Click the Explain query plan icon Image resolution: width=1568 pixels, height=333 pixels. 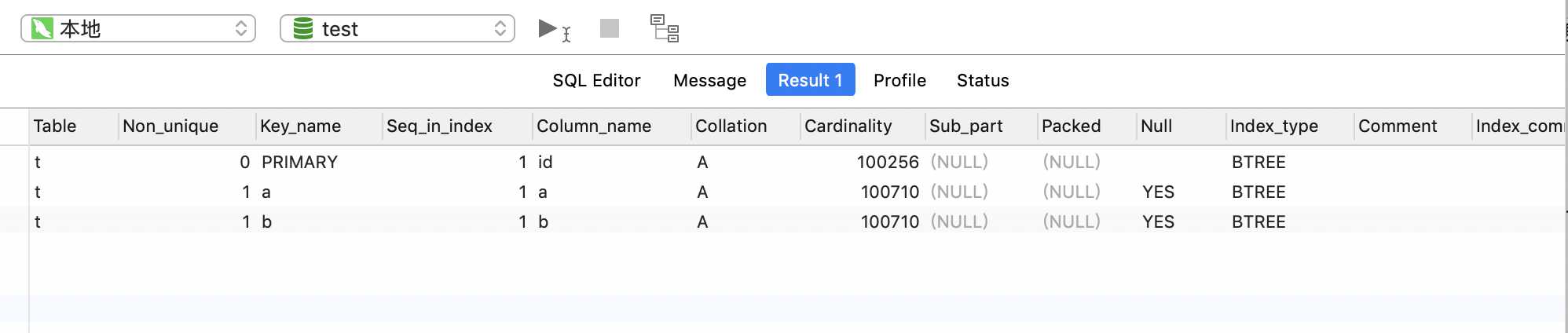tap(665, 29)
